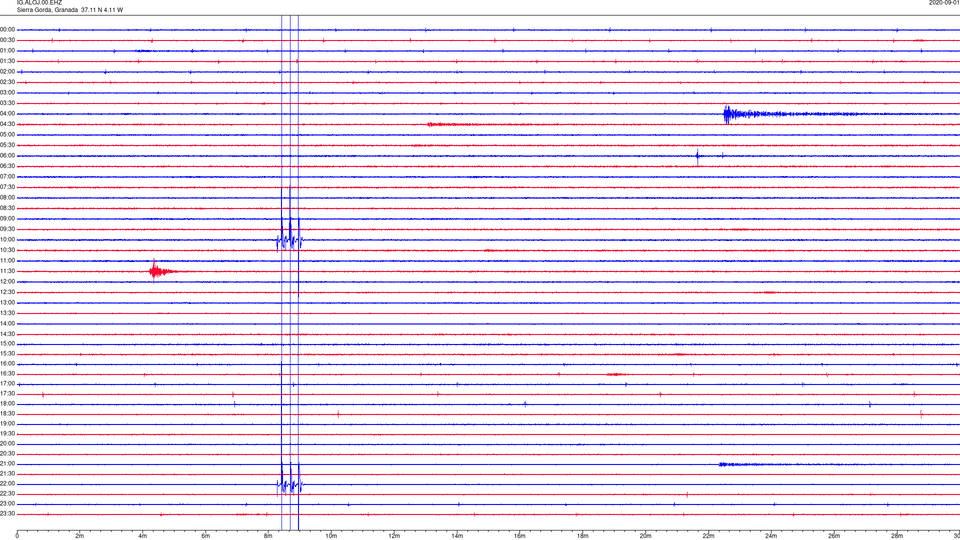This screenshot has height=540, width=960.
Task: Click the 18m tick label on time axis
Action: [x=582, y=536]
